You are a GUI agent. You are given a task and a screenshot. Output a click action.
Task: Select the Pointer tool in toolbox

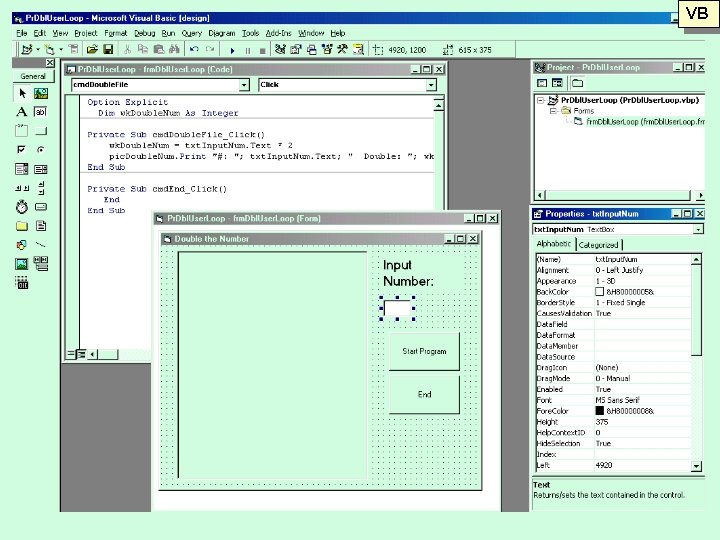point(22,94)
